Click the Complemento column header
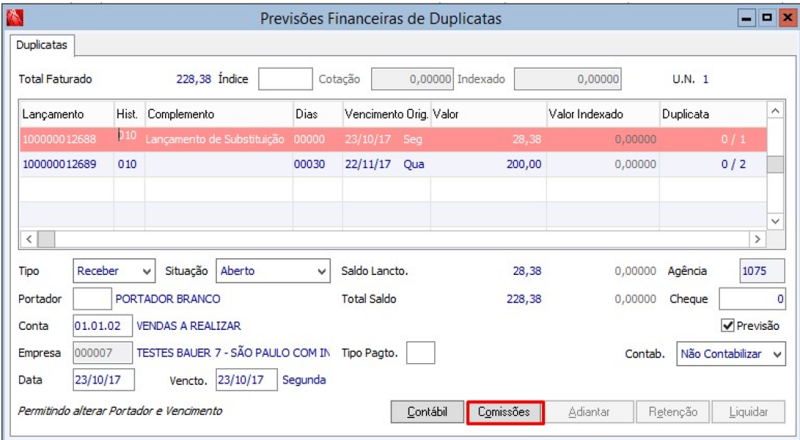The height and width of the screenshot is (440, 800). 219,114
